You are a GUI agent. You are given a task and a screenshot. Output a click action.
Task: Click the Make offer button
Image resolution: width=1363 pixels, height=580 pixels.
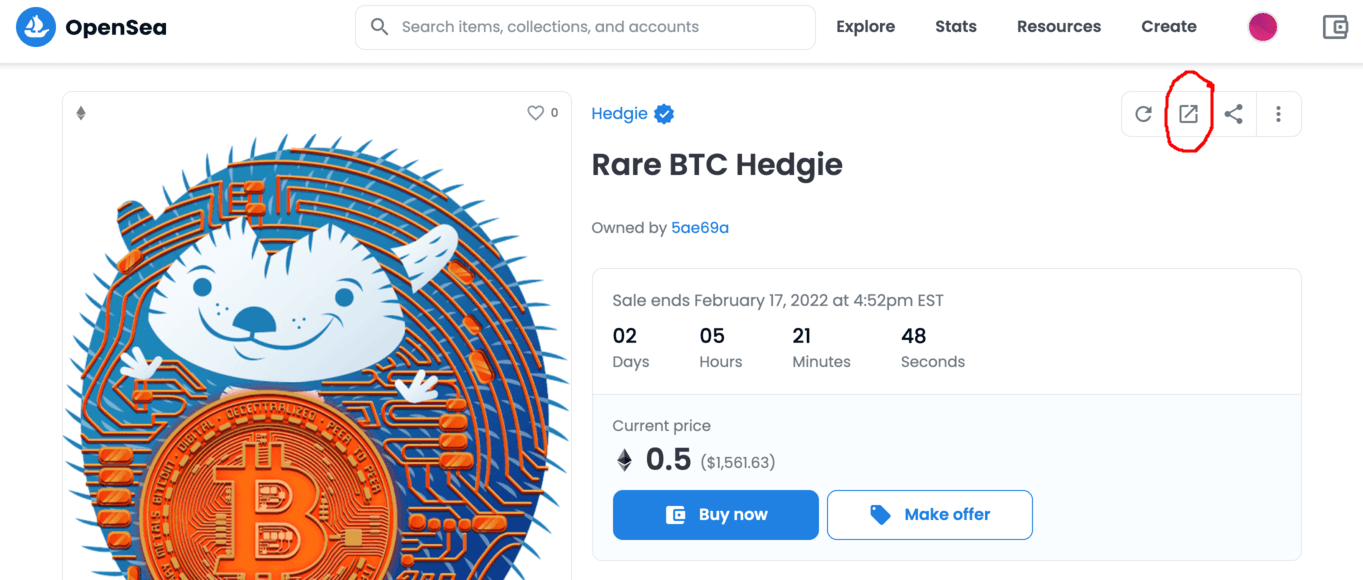930,515
